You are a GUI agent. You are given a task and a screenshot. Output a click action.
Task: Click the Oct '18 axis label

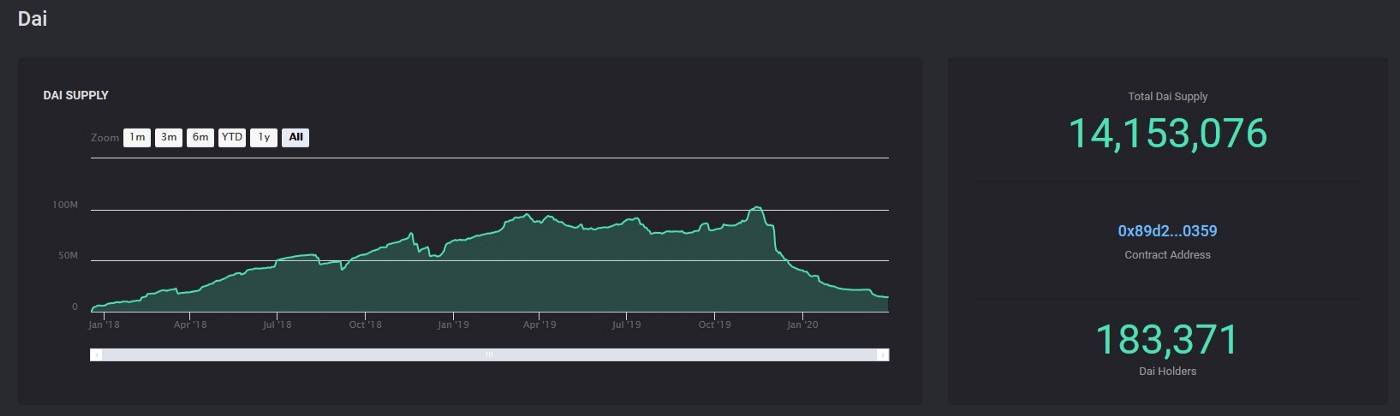pos(365,324)
